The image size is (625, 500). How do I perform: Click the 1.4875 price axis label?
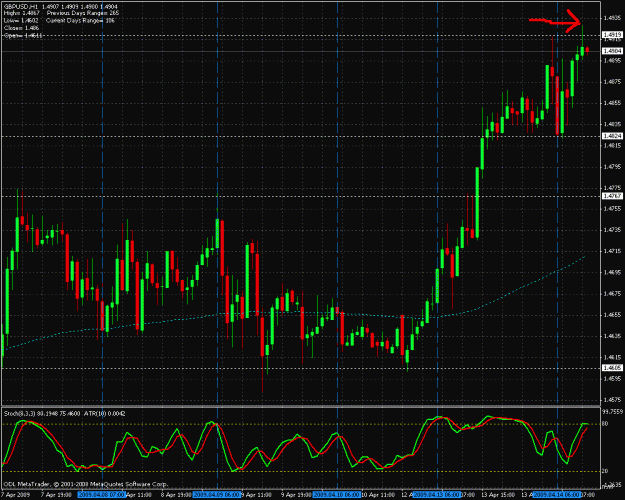pos(612,82)
